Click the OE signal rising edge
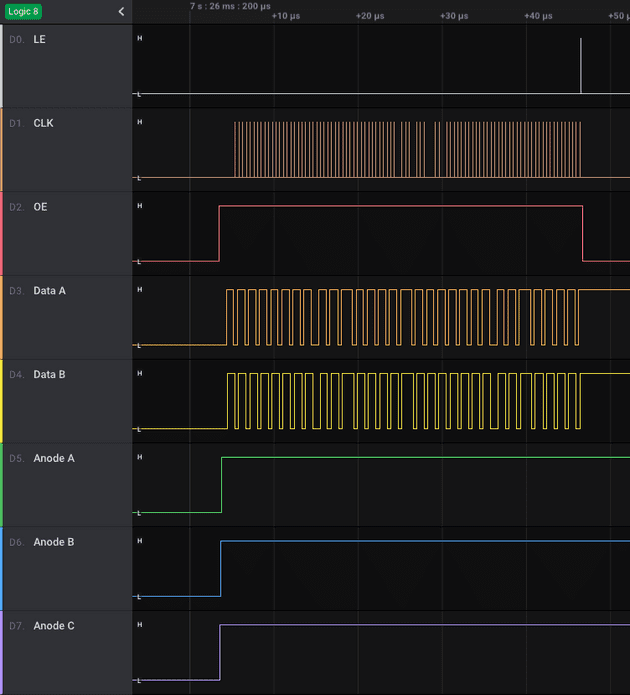The image size is (630, 695). point(219,233)
